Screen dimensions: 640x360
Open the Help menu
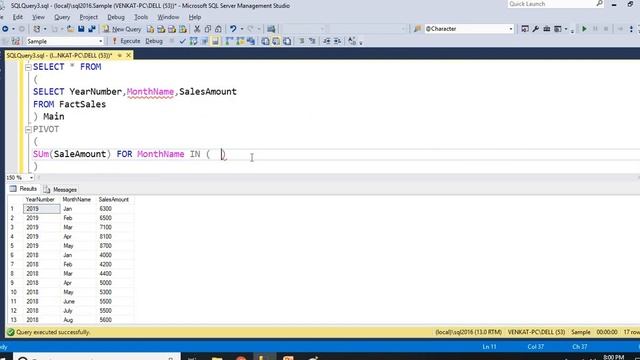(195, 17)
